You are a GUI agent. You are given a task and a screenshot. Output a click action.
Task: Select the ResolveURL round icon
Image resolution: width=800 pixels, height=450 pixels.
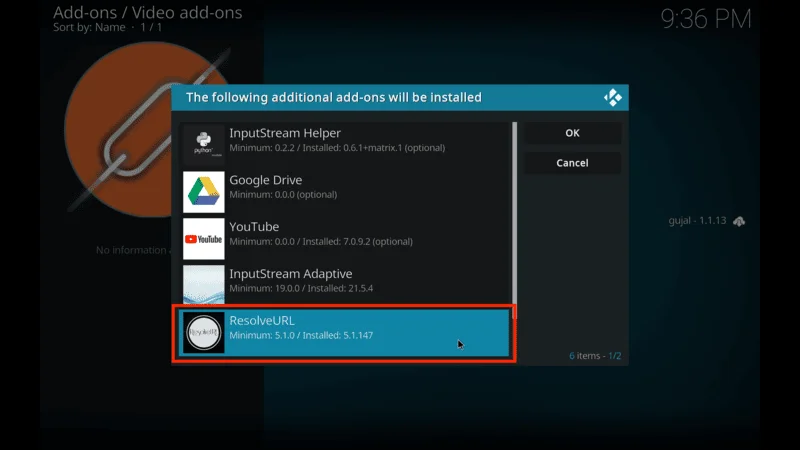tap(204, 332)
